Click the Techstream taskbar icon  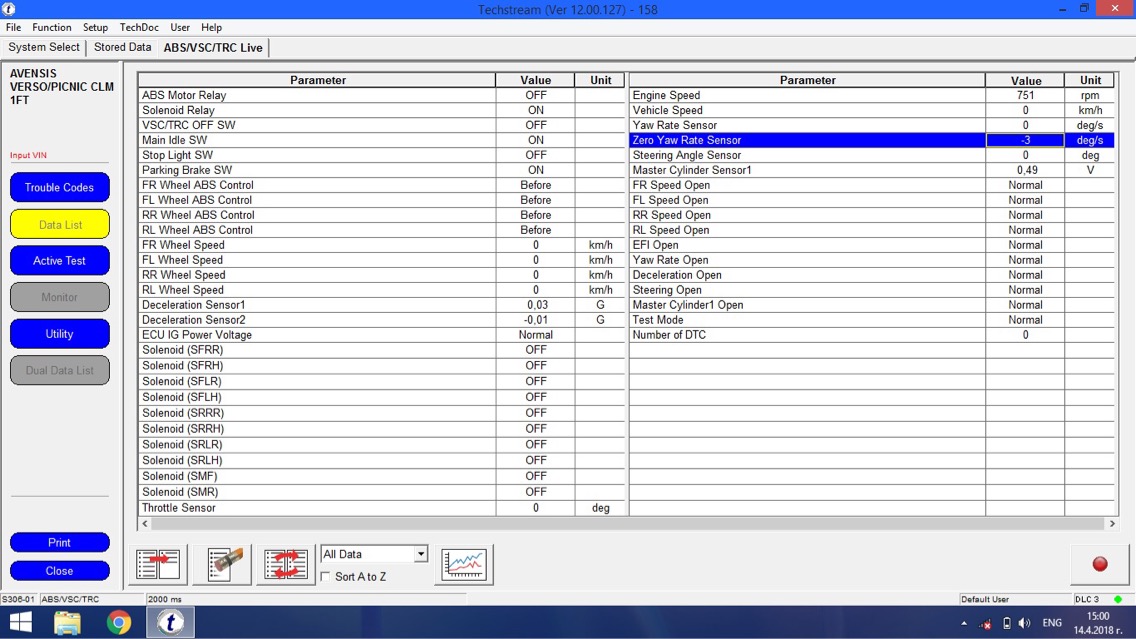tap(170, 622)
